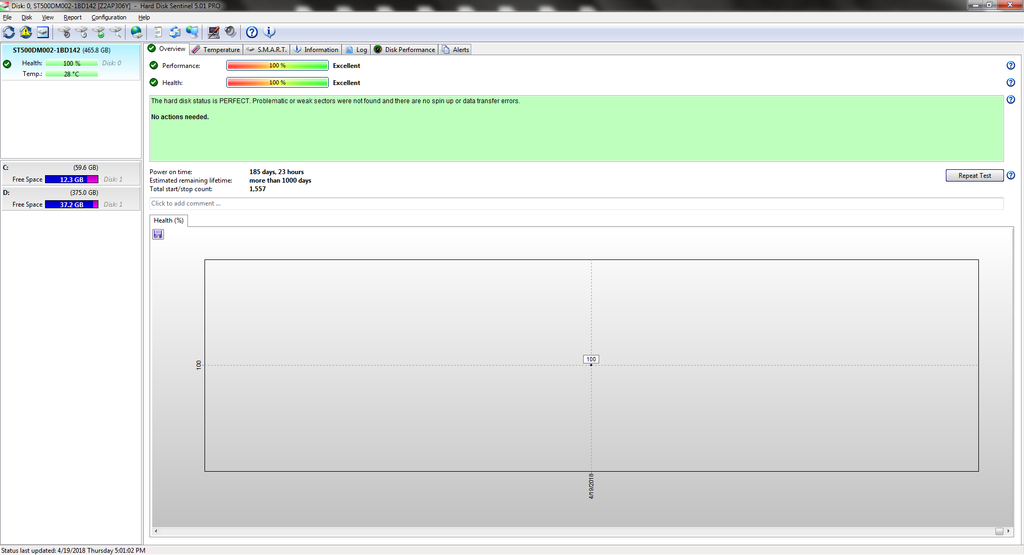Screen dimensions: 1024x555
Task: Open the Configuration menu
Action: point(108,18)
